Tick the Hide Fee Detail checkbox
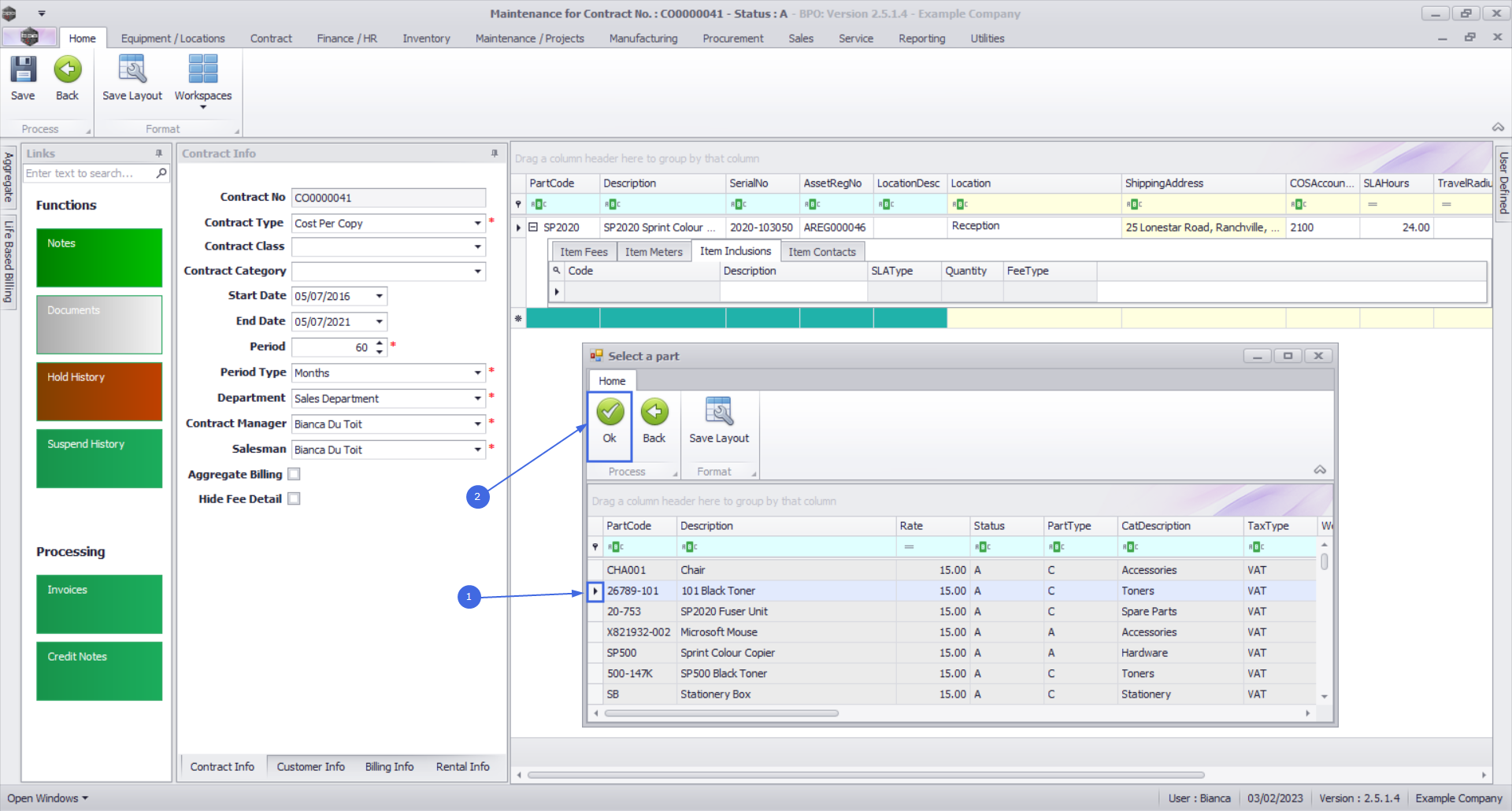1512x811 pixels. (295, 499)
